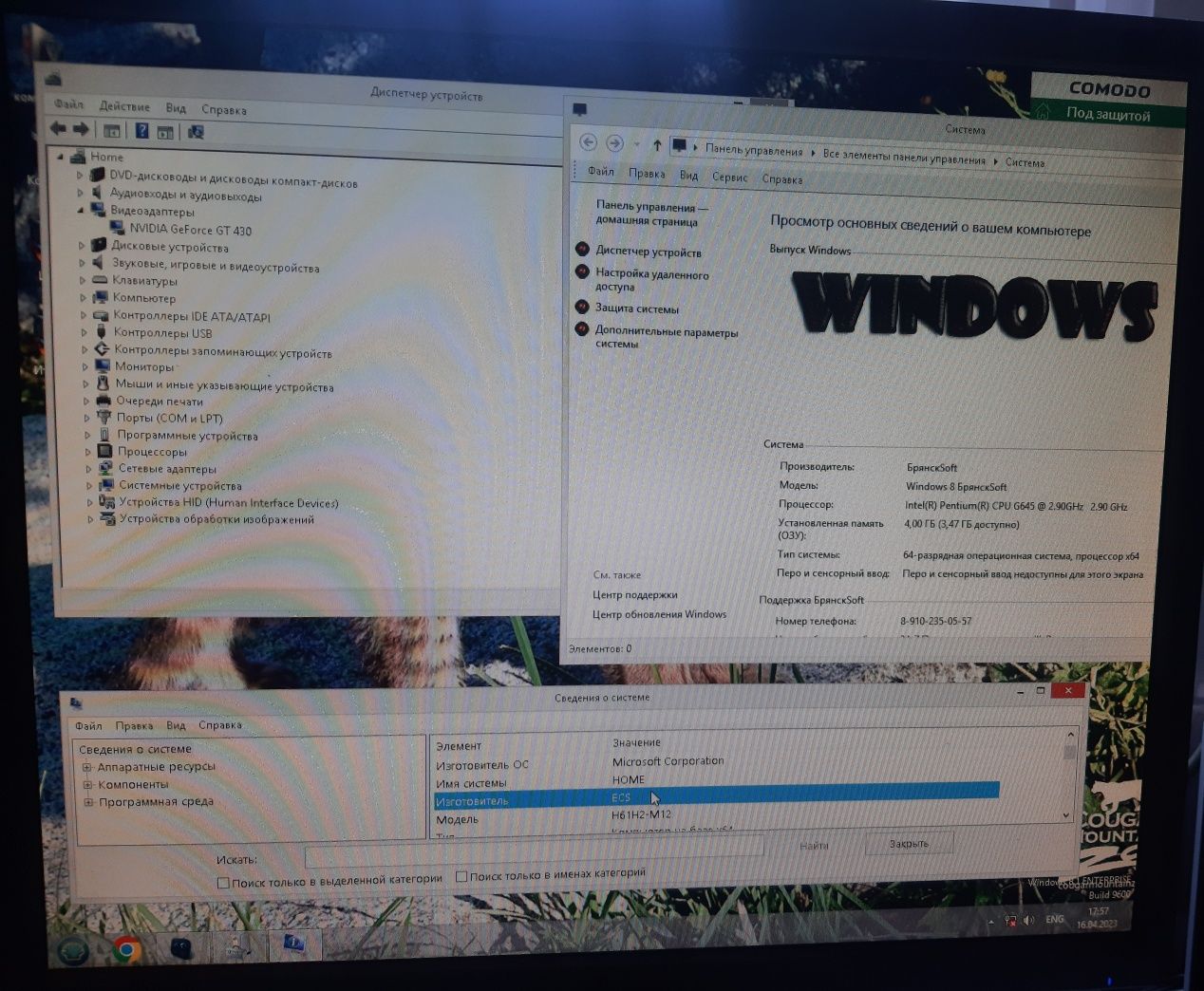Viewport: 1204px width, 991px height.
Task: Click the show/hide console tree toolbar icon
Action: (112, 131)
